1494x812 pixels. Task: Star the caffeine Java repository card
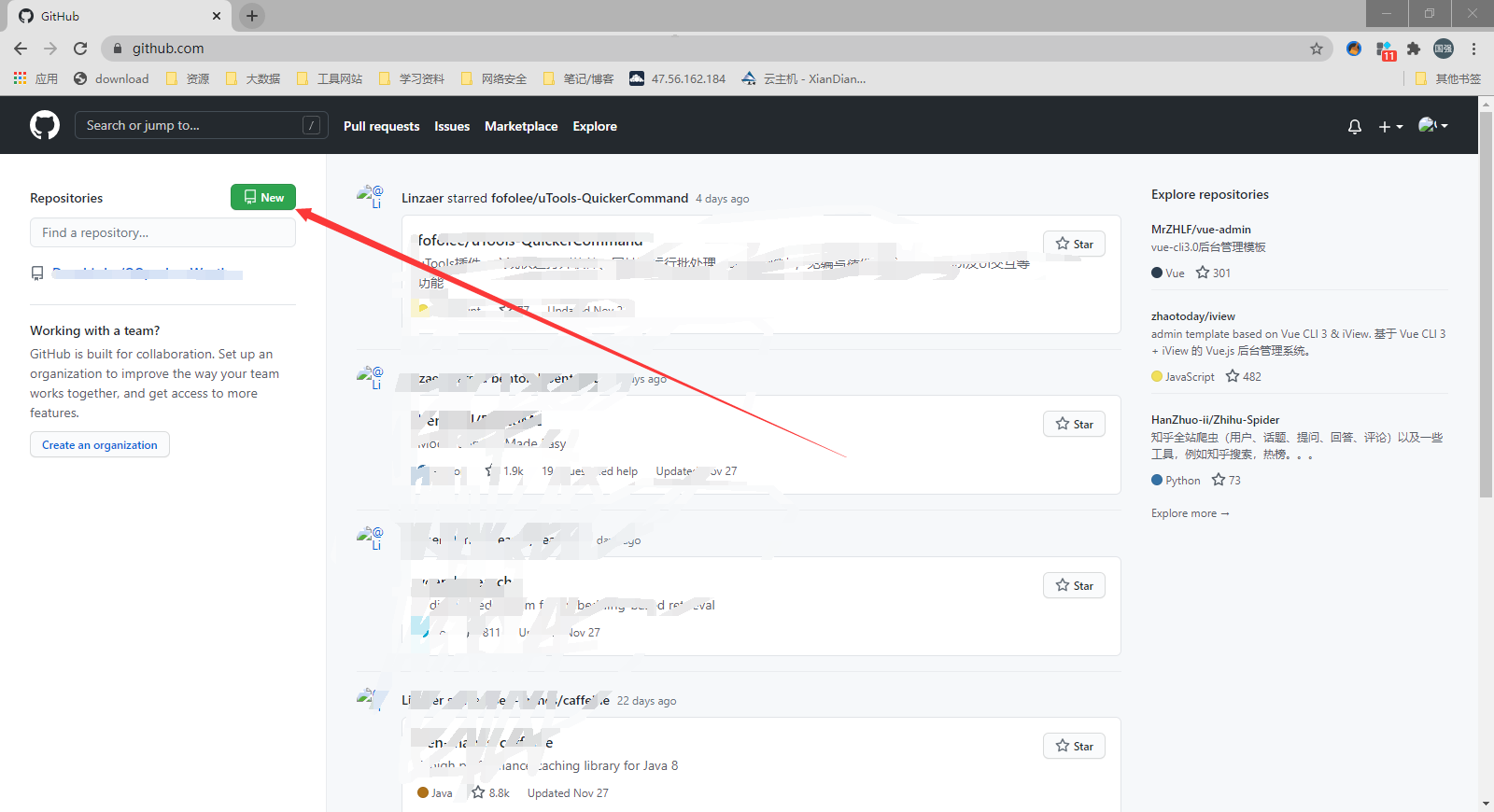pos(1074,746)
